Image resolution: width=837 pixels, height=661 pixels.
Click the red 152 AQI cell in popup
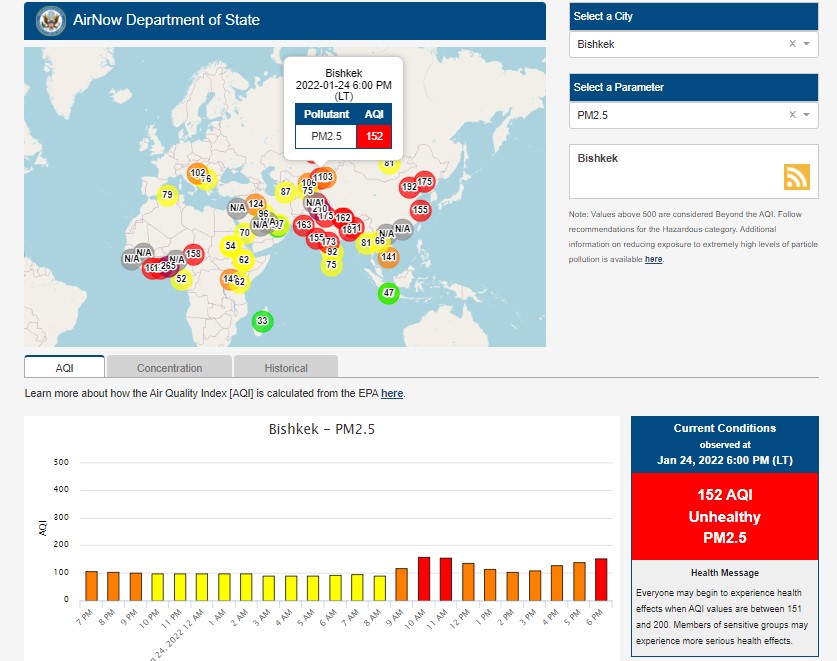[x=374, y=136]
